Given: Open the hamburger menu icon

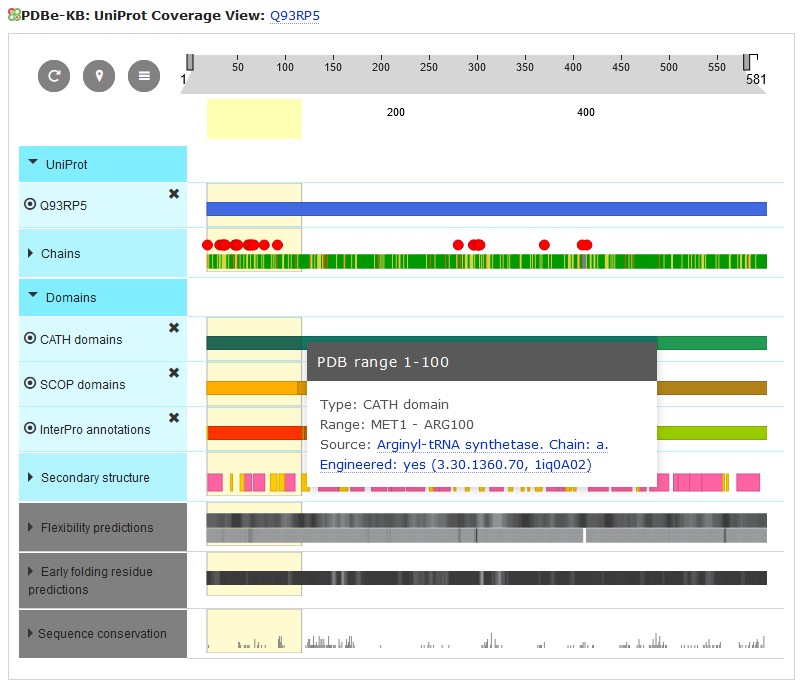Looking at the screenshot, I should point(144,76).
